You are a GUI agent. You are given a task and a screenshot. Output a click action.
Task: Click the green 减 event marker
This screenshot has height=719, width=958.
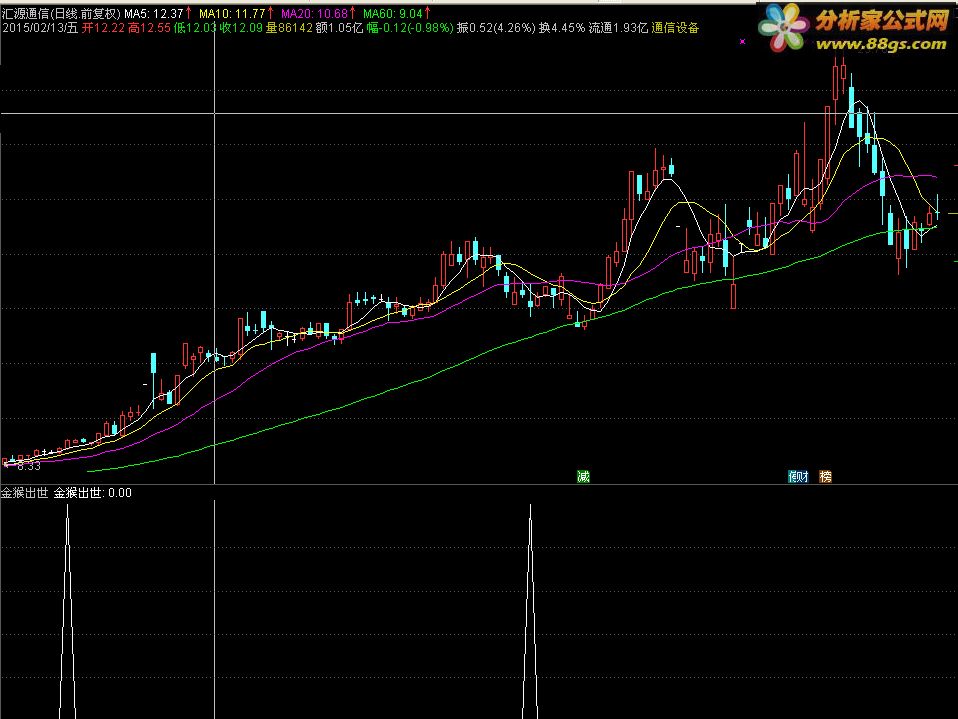click(x=583, y=476)
